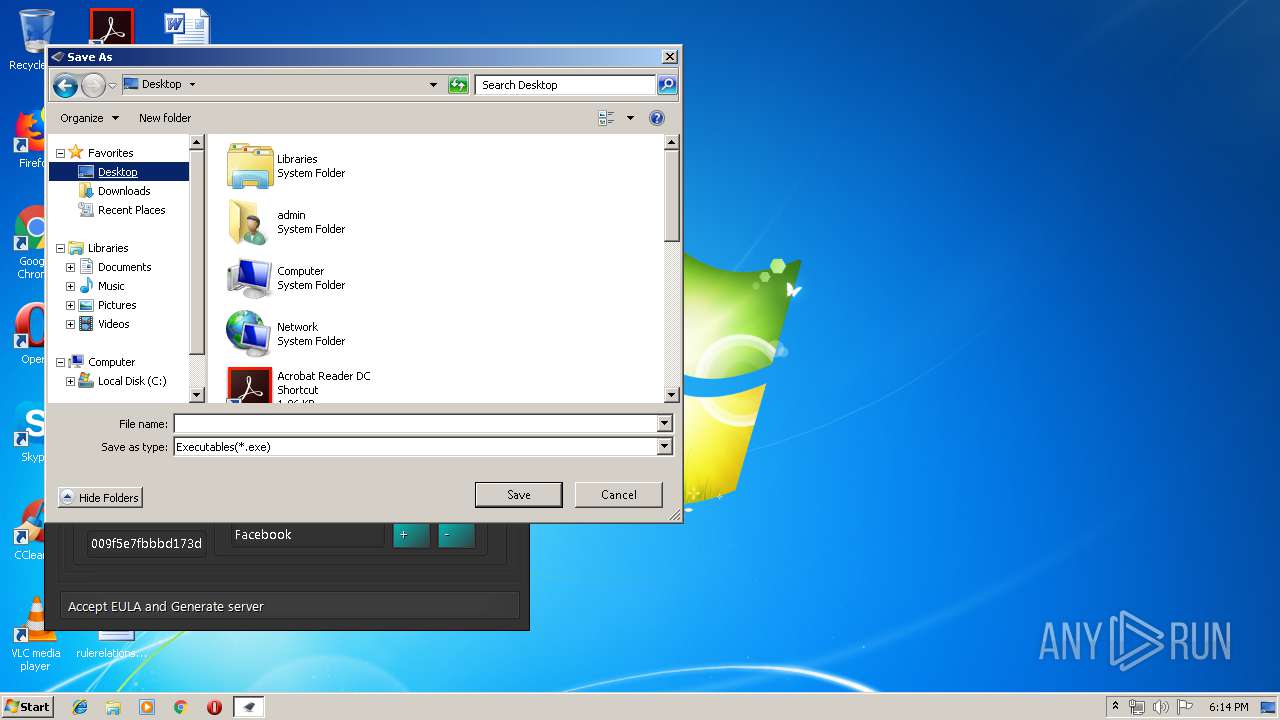Expand the Videos library node
Screen dimensions: 1280x720
point(71,324)
